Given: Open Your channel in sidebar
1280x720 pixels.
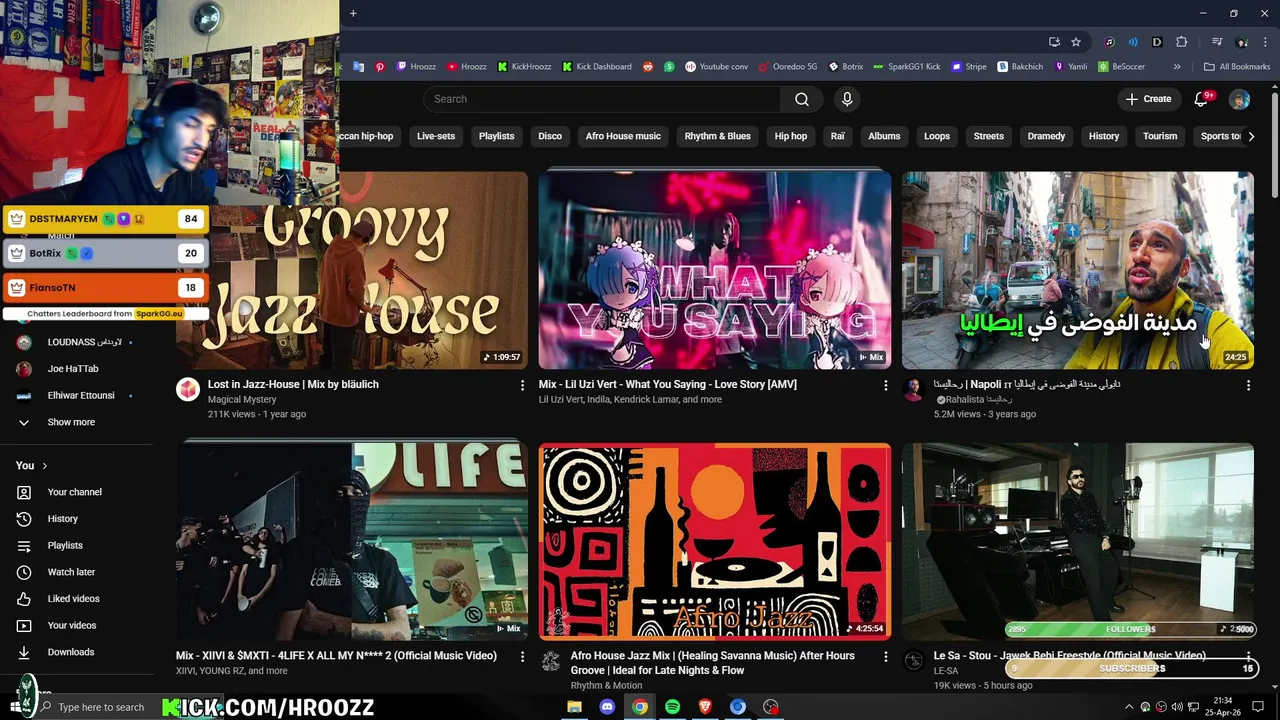Looking at the screenshot, I should pos(75,492).
